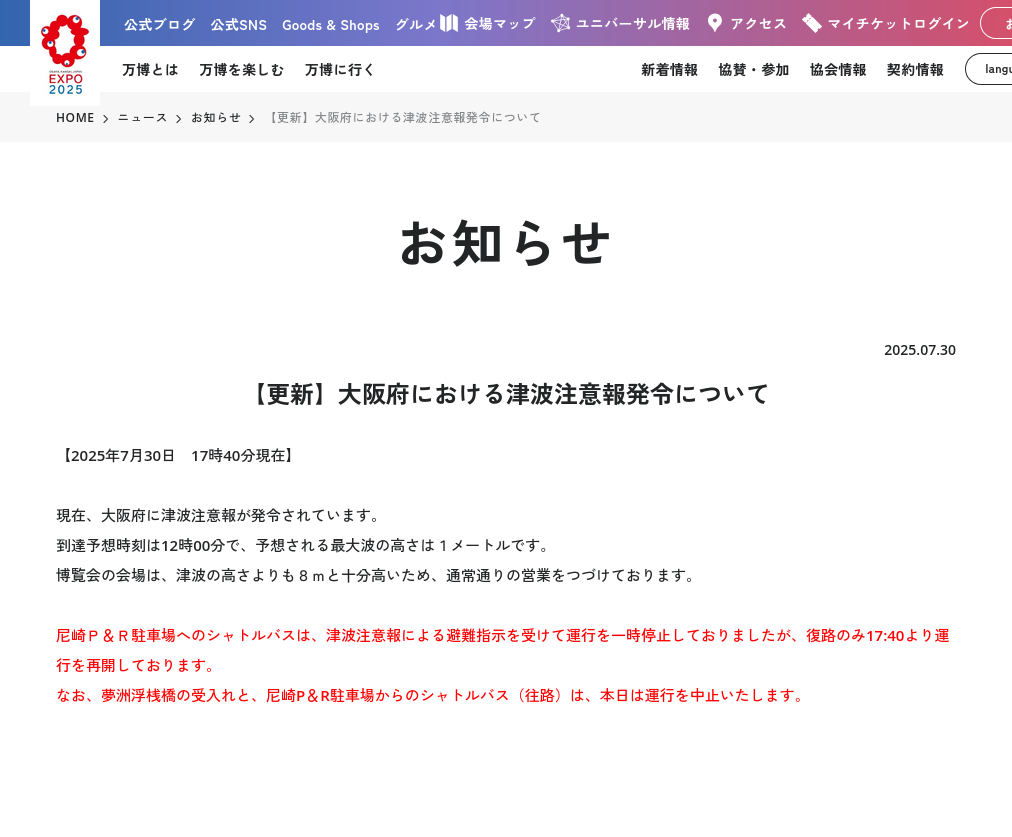
Task: Click the venue map icon
Action: [x=449, y=23]
